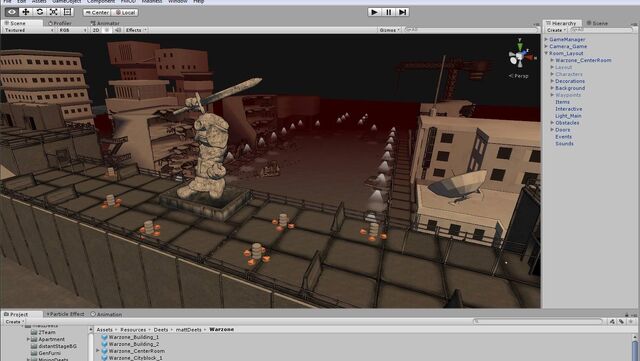The image size is (640, 361).
Task: Select the Move transform tool
Action: [25, 12]
